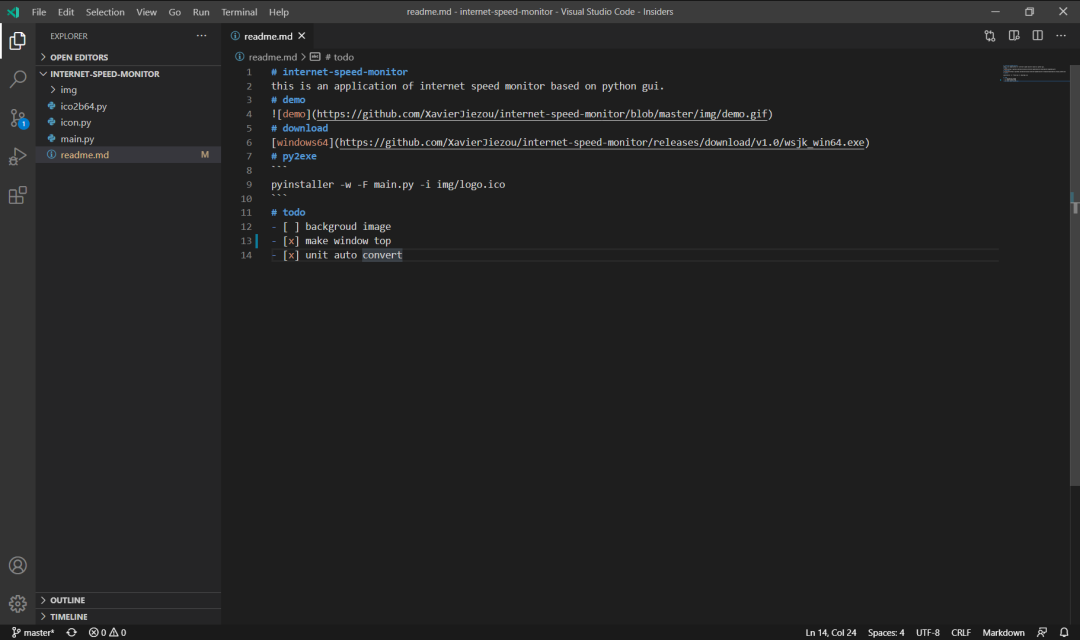Select readme.md in the explorer tree
The height and width of the screenshot is (640, 1080).
pyautogui.click(x=128, y=155)
